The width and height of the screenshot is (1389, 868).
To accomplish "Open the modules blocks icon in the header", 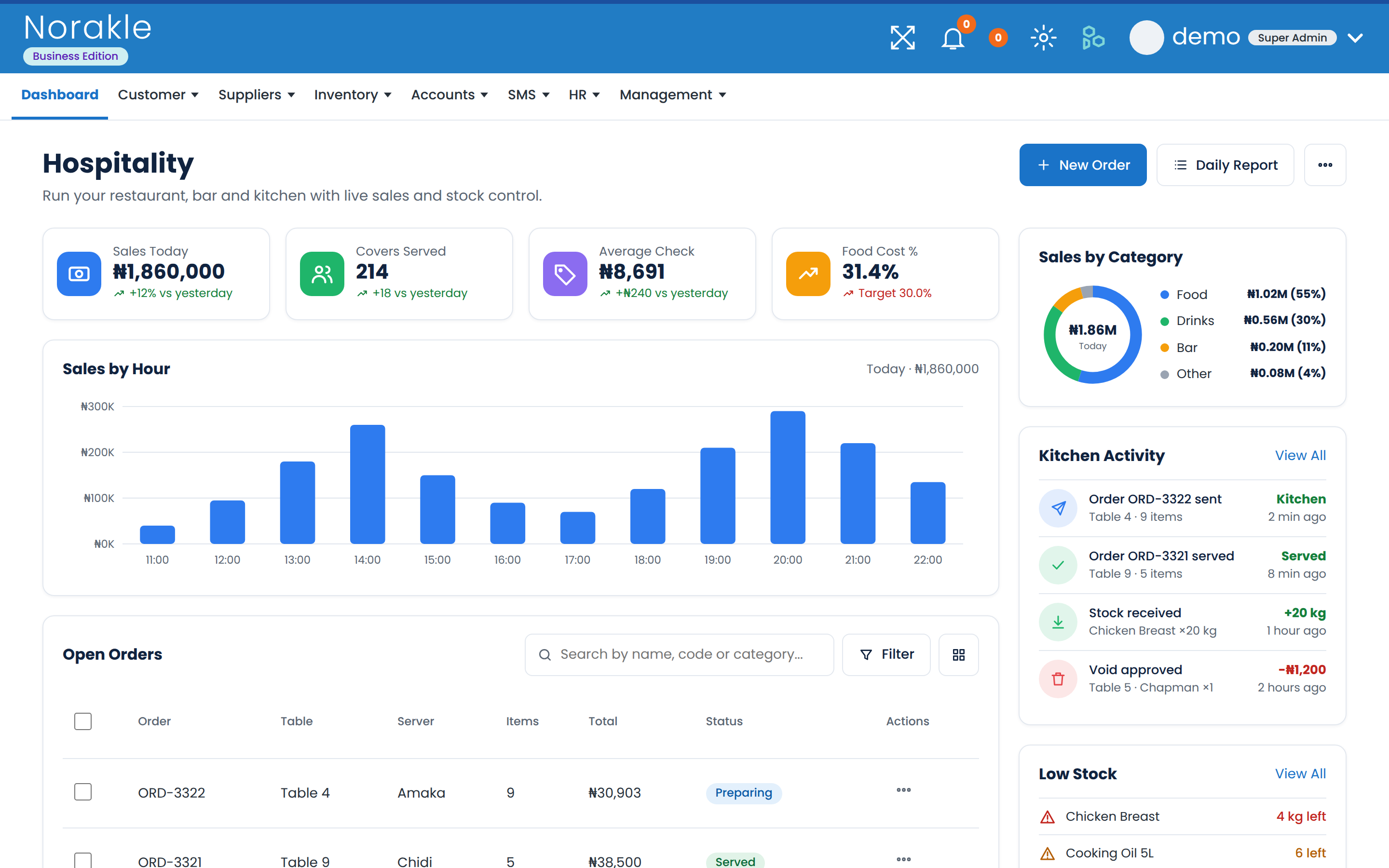I will point(1093,38).
